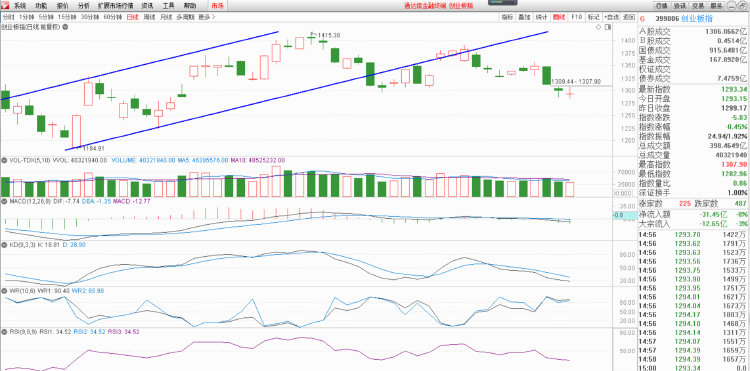750x371 pixels.
Task: Open the 报价 menu
Action: (x=62, y=6)
